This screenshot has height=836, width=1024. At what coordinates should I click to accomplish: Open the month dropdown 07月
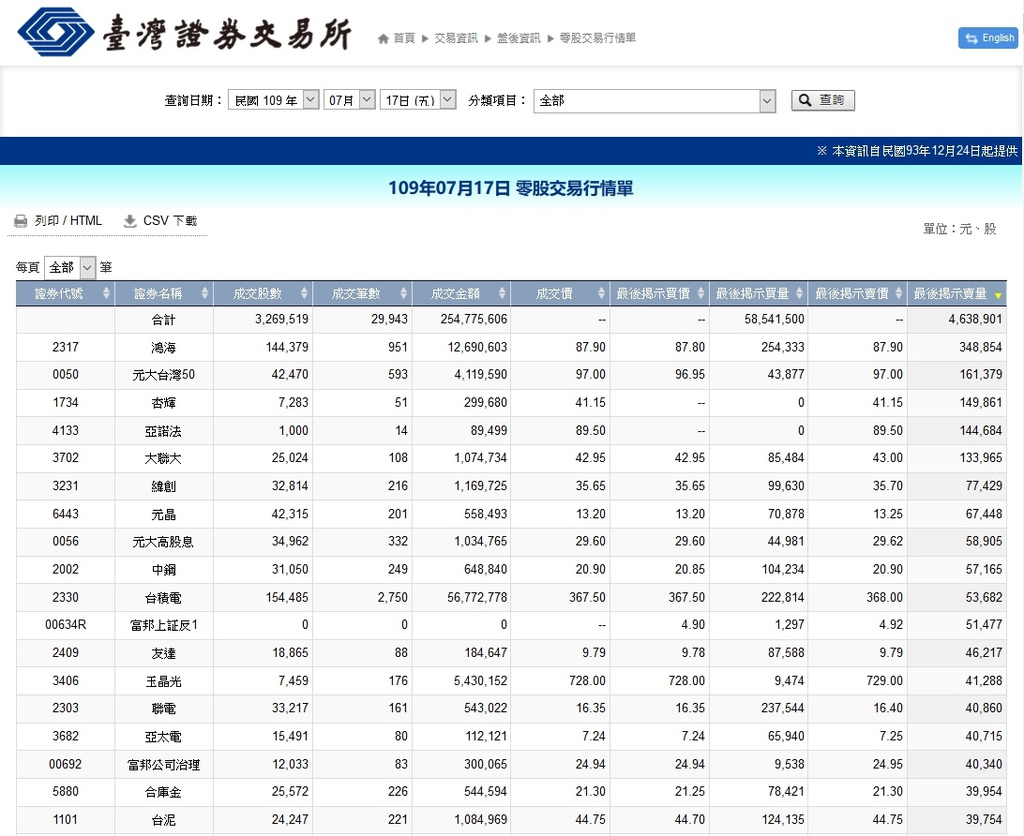click(349, 100)
